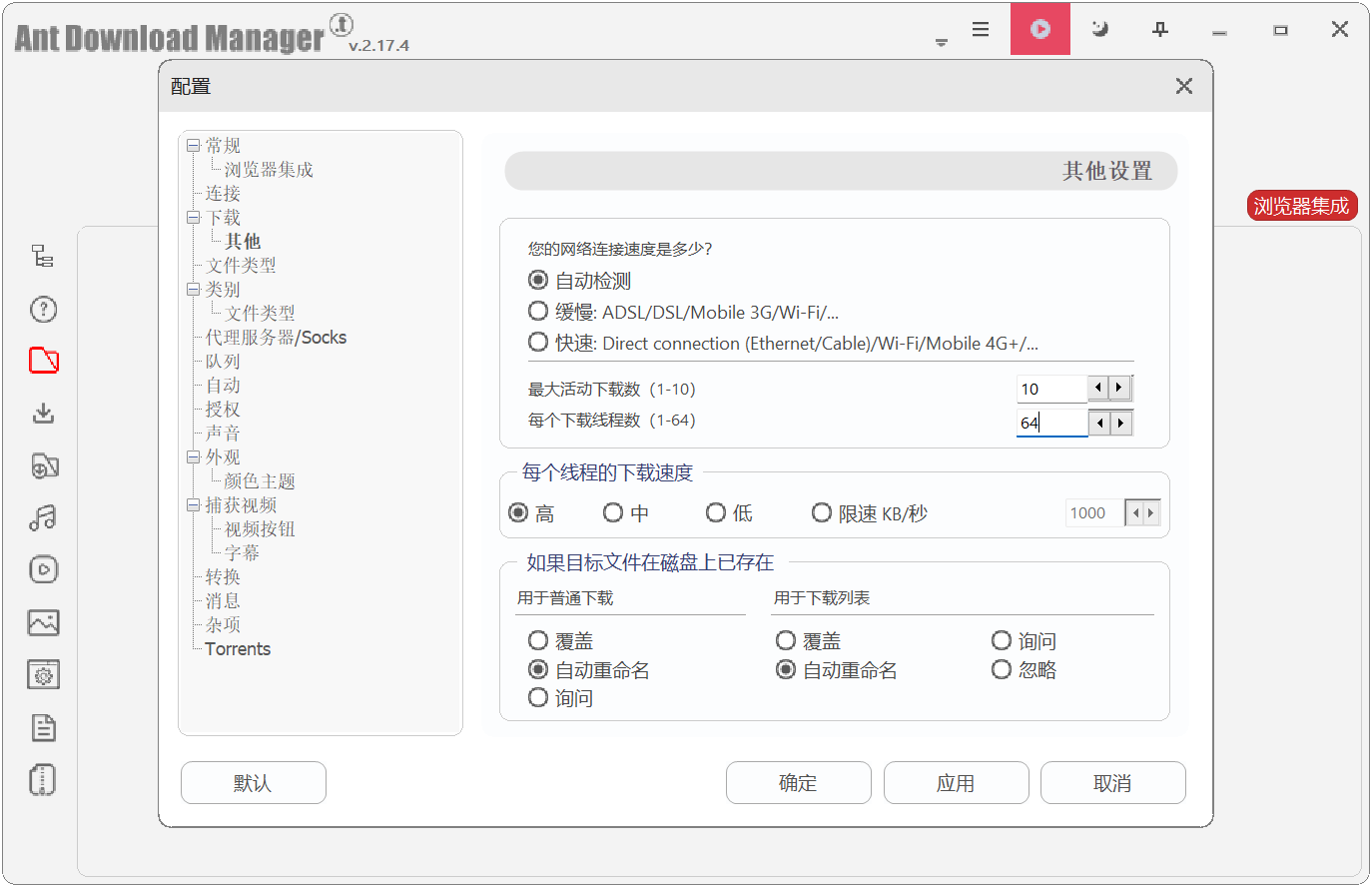Collapse the 外观 tree node

pos(194,457)
